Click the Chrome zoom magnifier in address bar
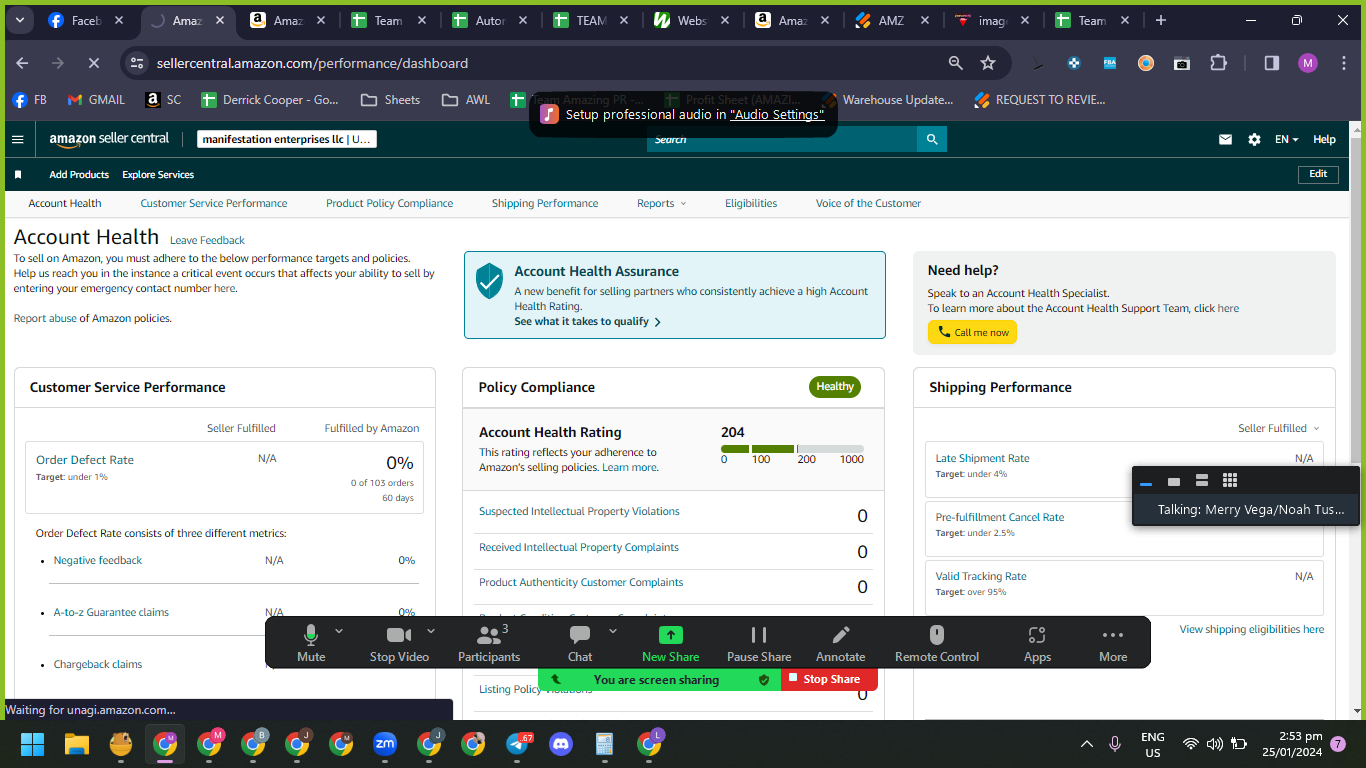 [956, 63]
